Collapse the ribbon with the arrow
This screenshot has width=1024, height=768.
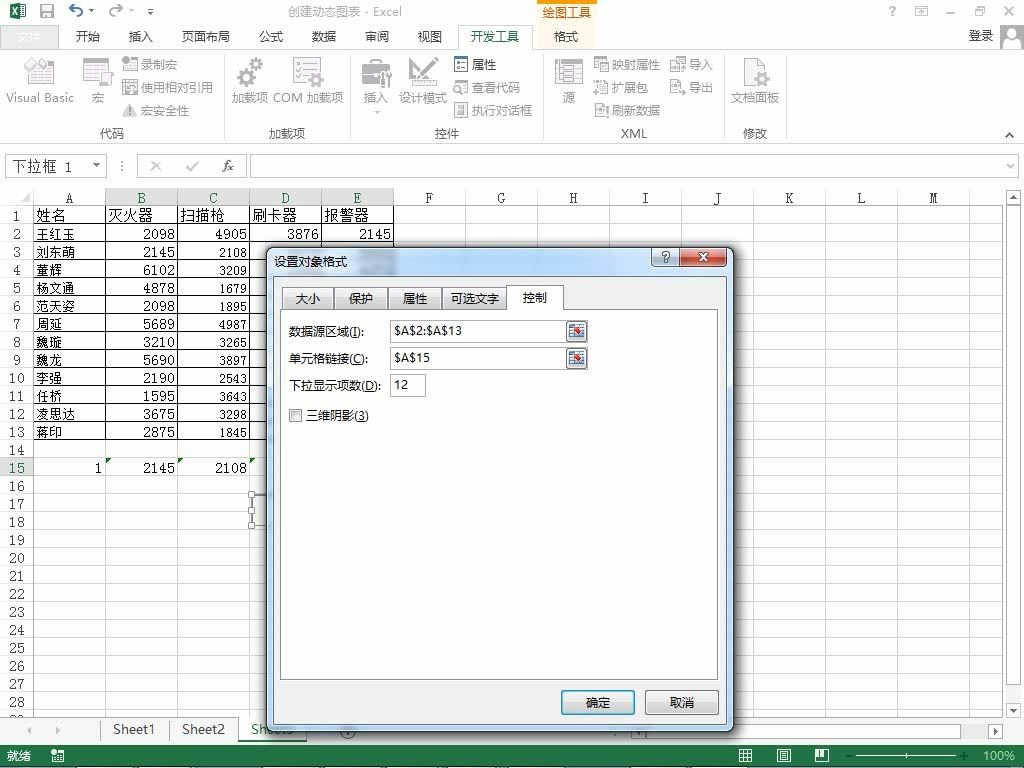coord(1009,135)
